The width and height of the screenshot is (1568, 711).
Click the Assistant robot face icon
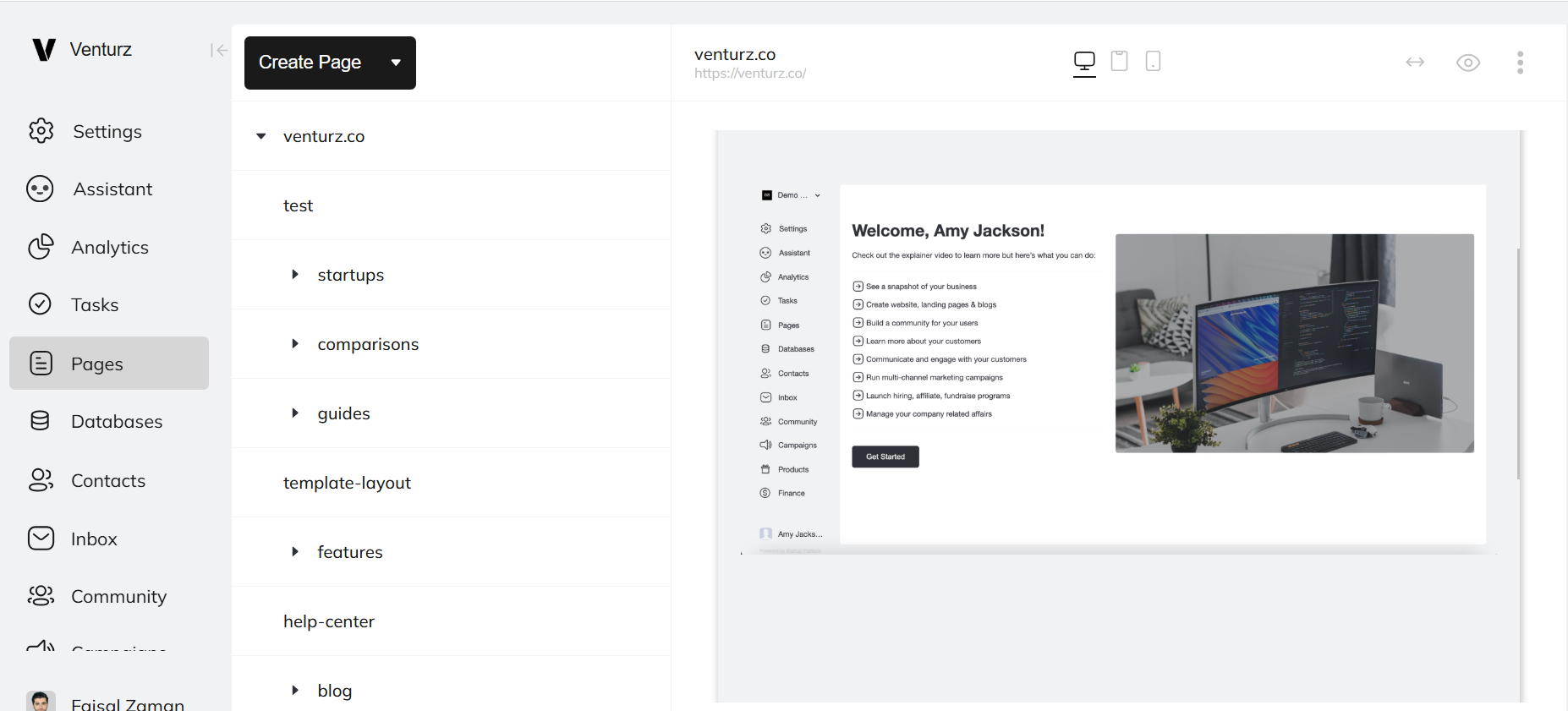coord(40,189)
